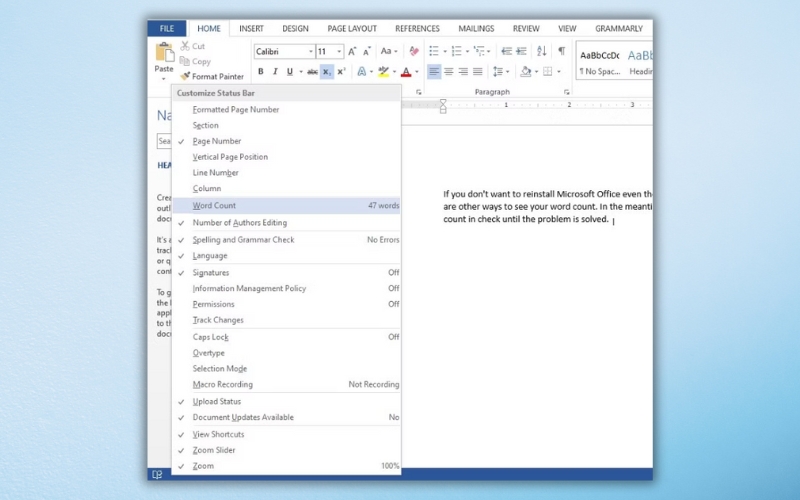Image resolution: width=800 pixels, height=500 pixels.
Task: Align text right
Action: coord(463,71)
